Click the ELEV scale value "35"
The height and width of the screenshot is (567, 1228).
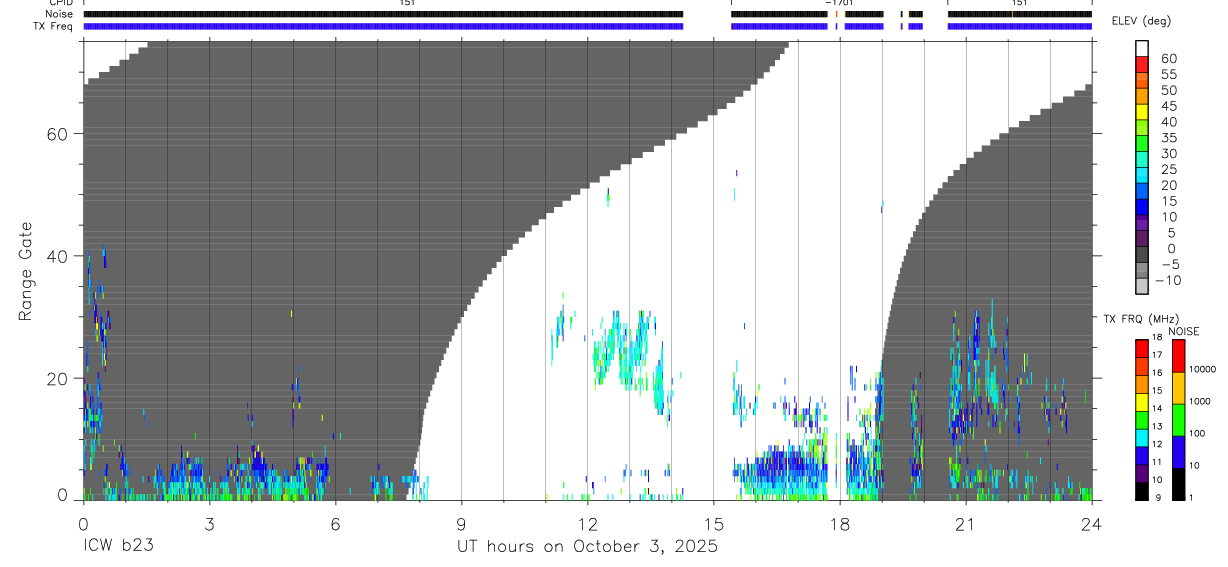pos(1168,137)
